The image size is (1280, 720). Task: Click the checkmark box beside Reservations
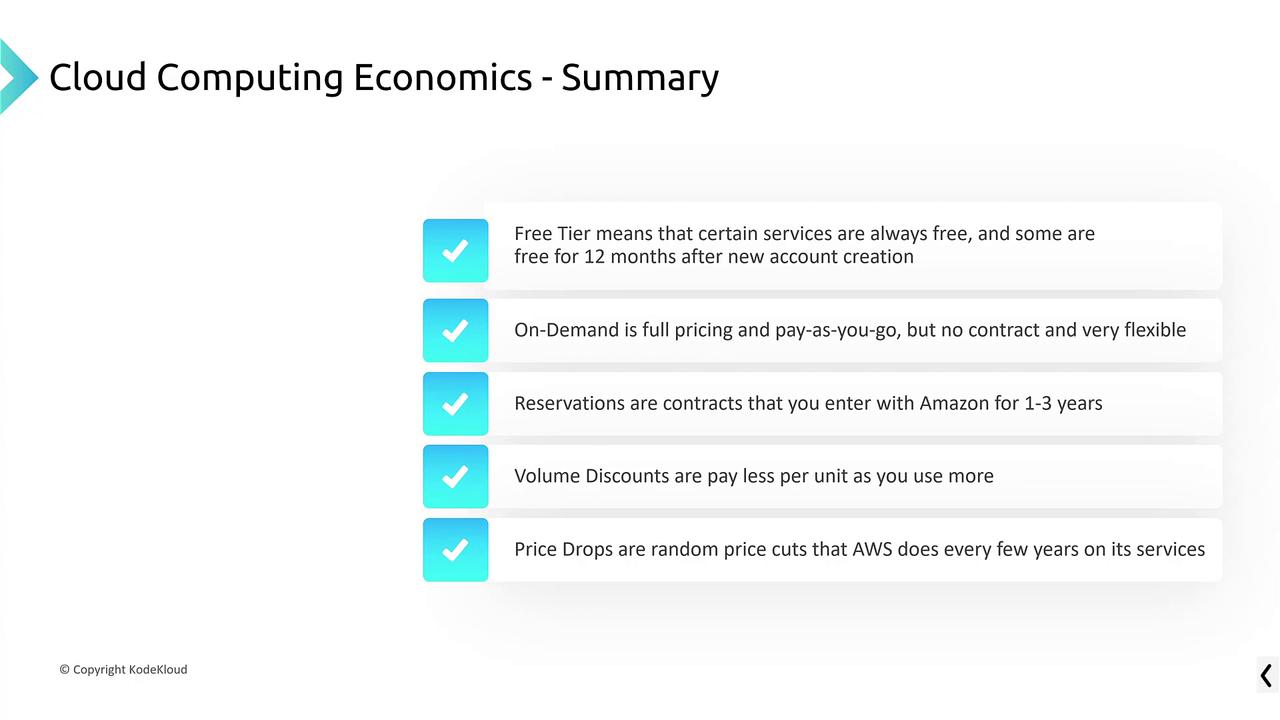[455, 404]
